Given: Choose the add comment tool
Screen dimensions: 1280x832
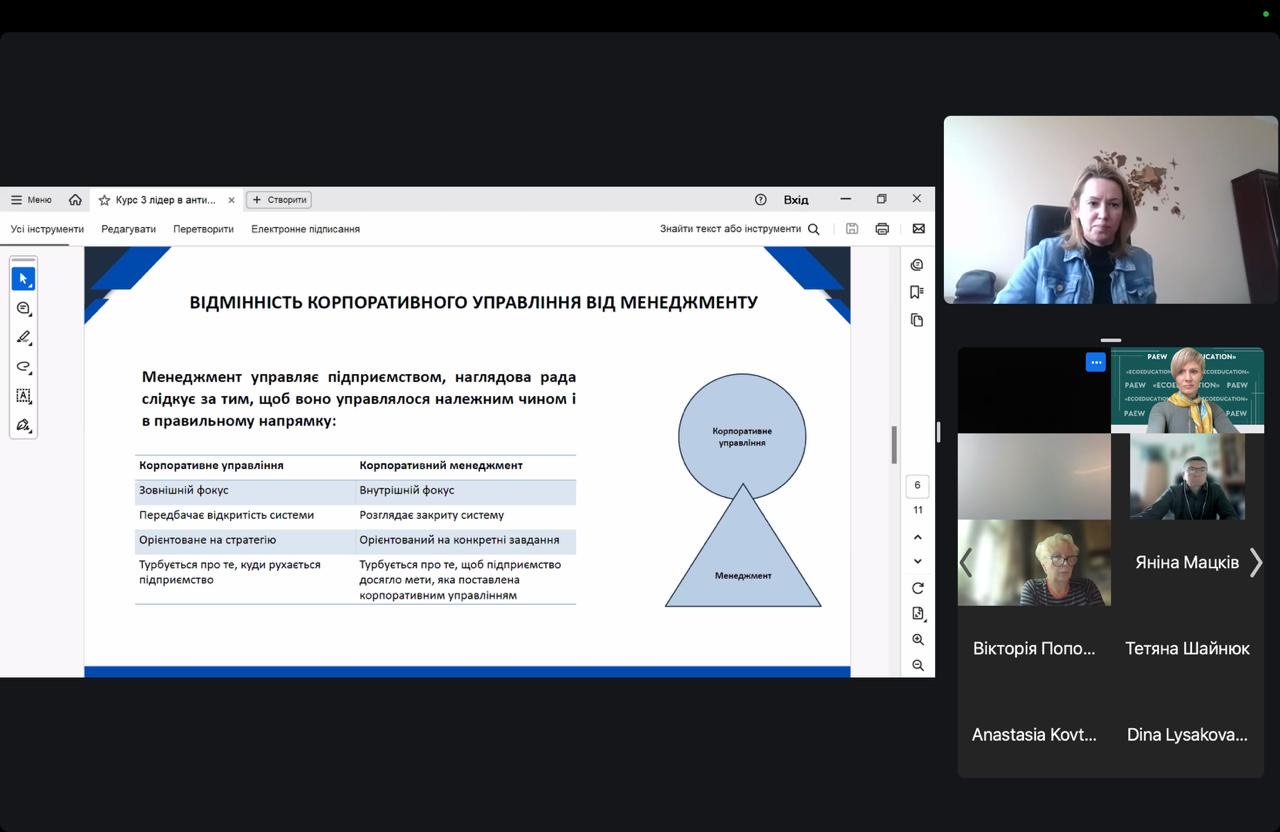Looking at the screenshot, I should (23, 308).
